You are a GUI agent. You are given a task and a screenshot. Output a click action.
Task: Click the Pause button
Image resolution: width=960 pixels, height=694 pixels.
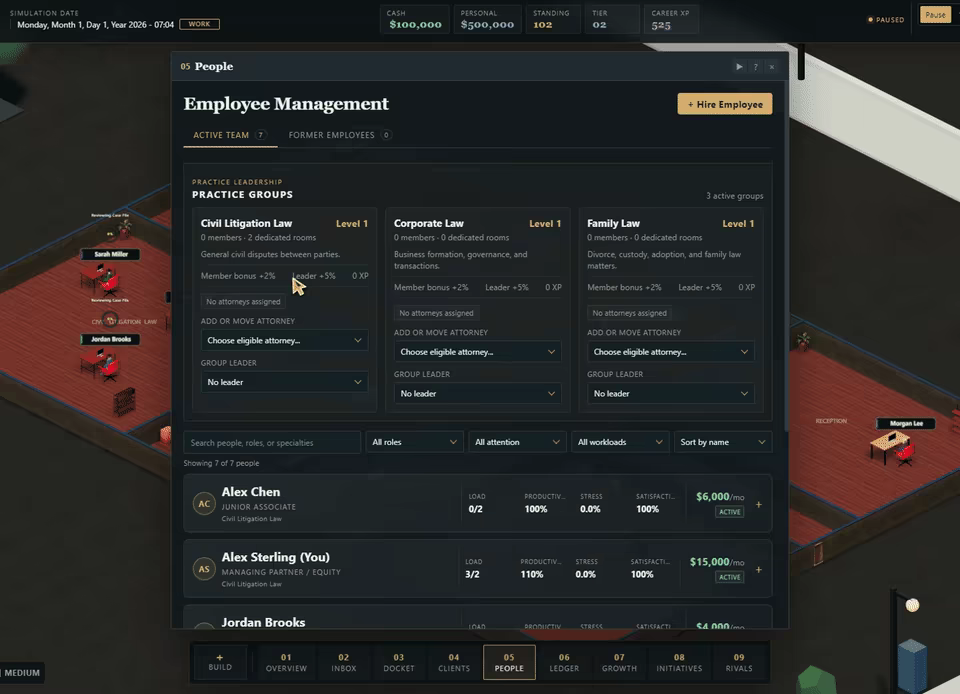(x=935, y=15)
